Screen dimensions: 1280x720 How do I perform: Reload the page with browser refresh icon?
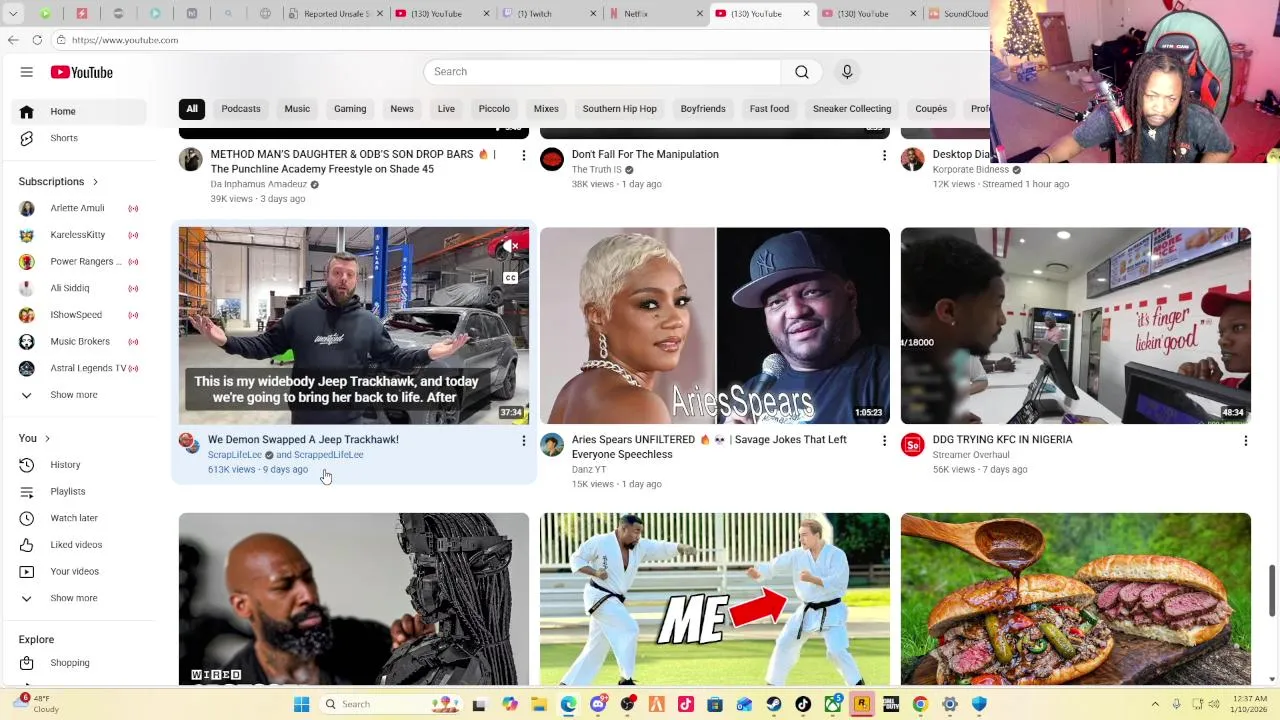(x=37, y=40)
